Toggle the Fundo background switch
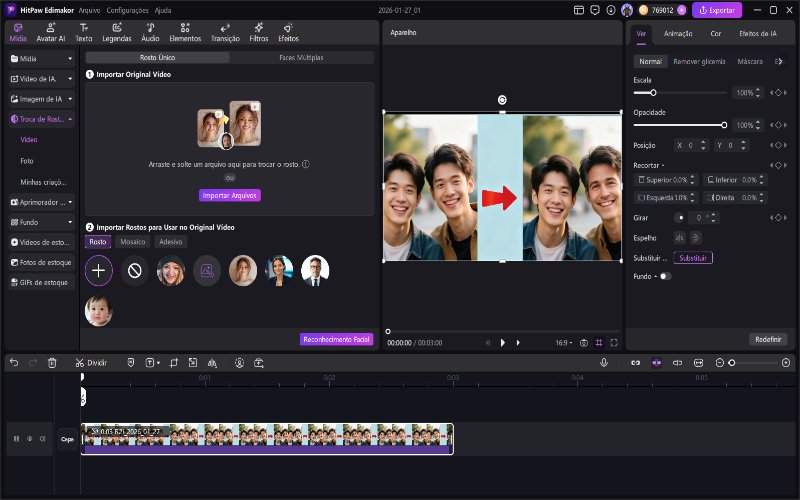 pos(665,276)
